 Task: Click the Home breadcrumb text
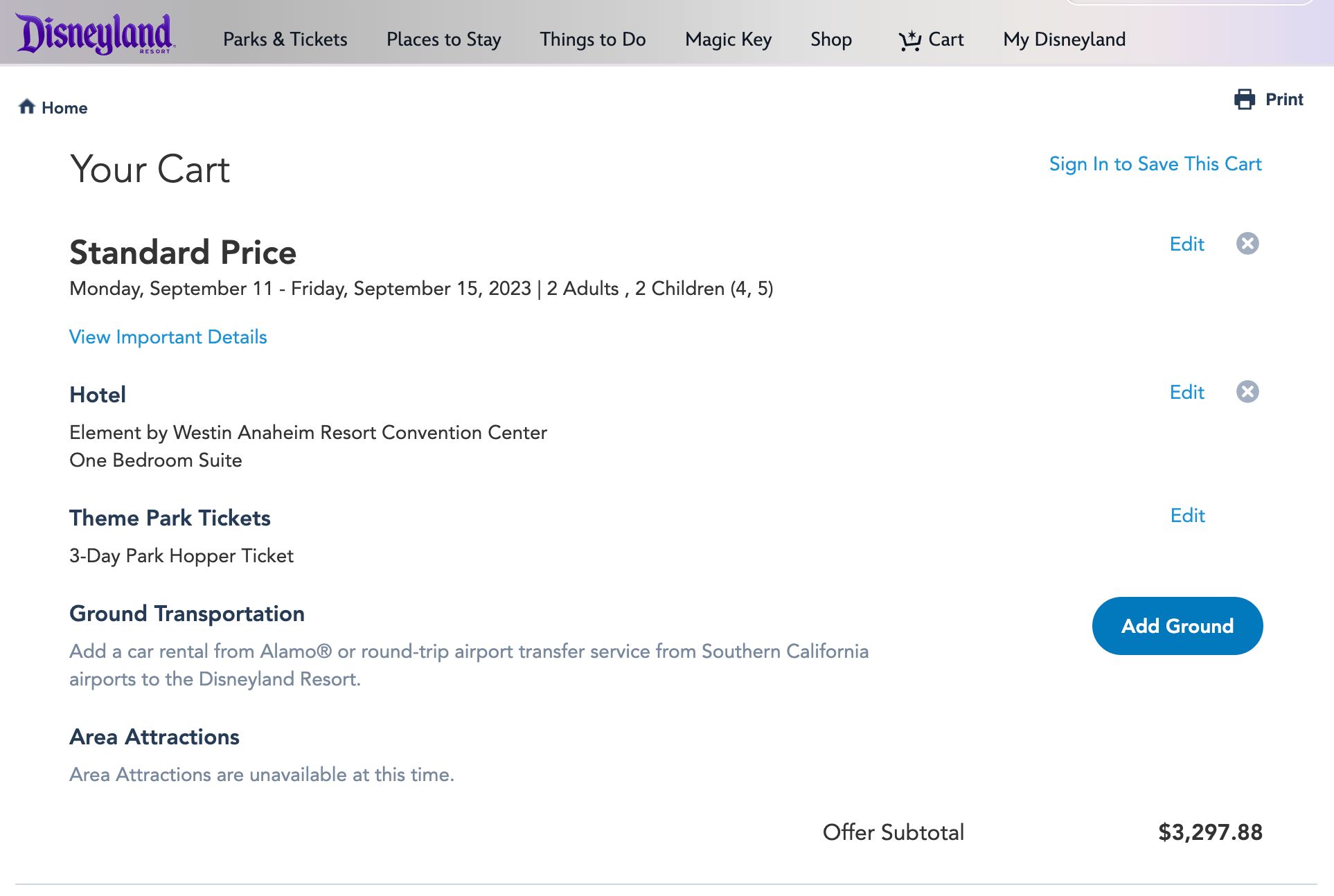pyautogui.click(x=65, y=107)
